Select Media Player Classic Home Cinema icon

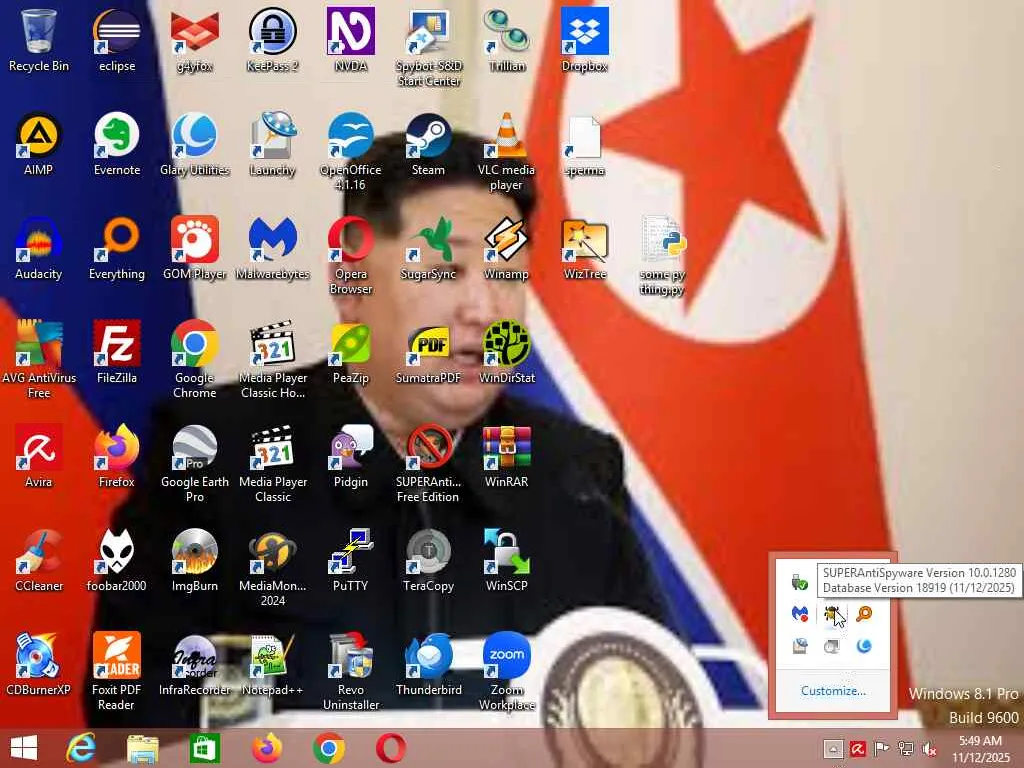click(272, 359)
